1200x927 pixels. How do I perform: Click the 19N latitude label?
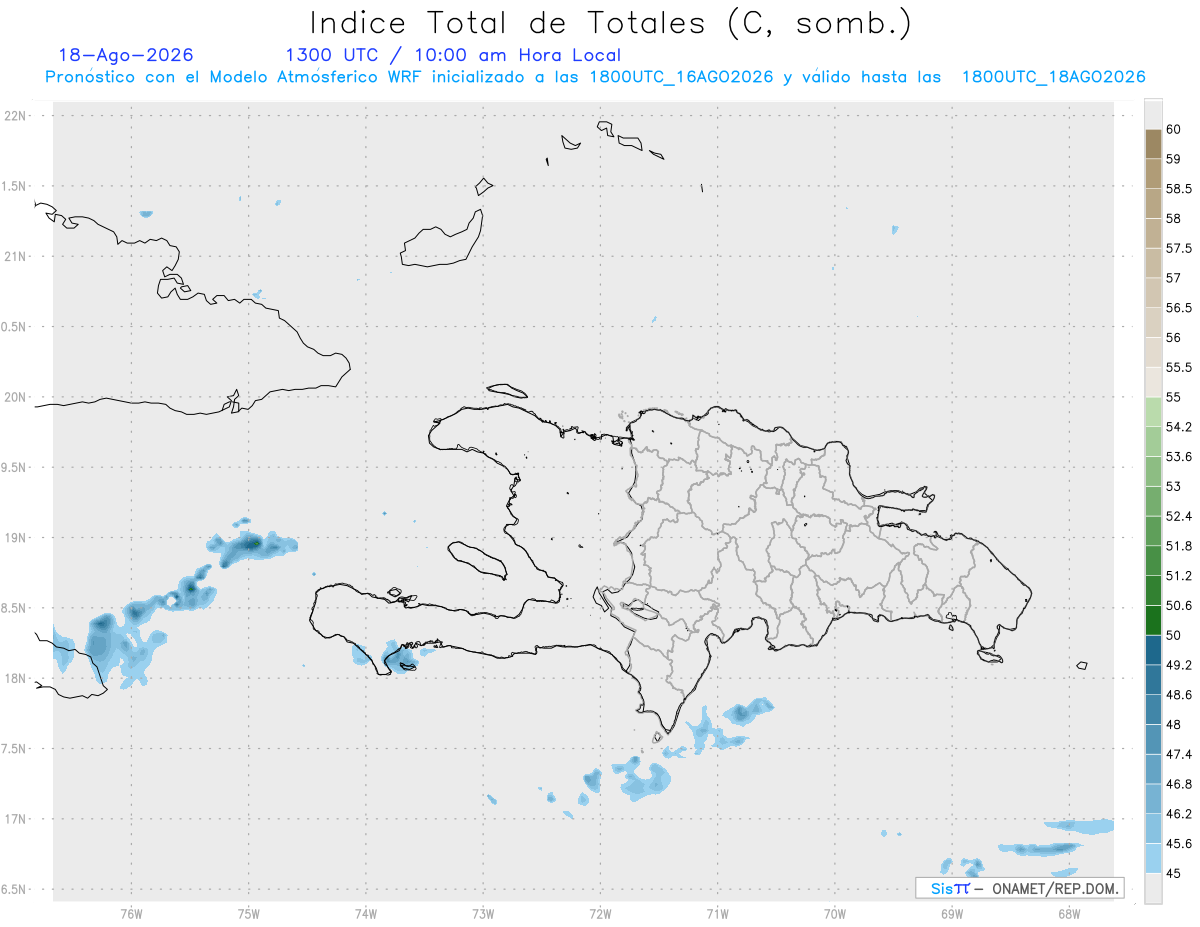tap(17, 538)
